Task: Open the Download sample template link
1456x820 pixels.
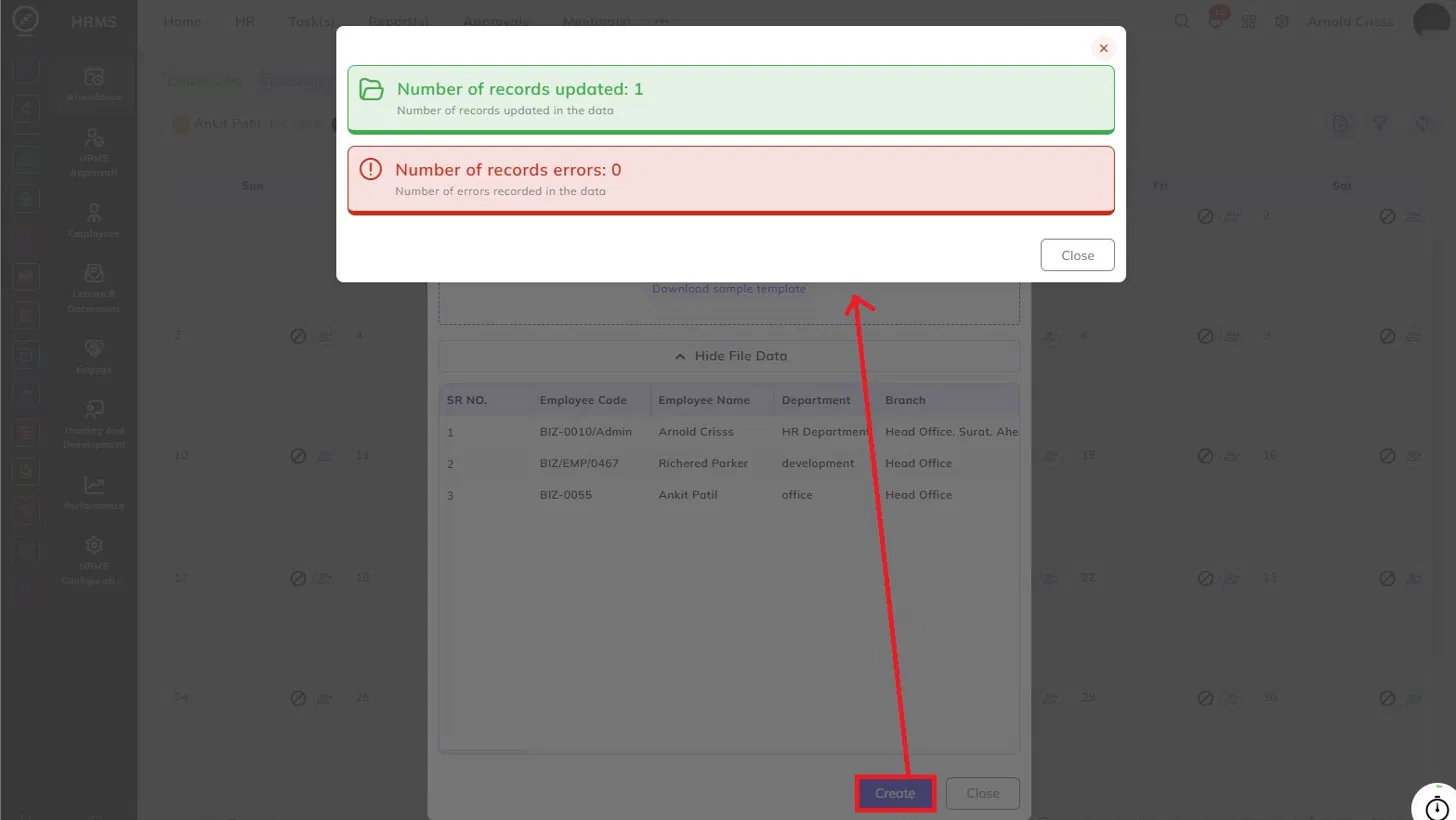Action: click(x=728, y=288)
